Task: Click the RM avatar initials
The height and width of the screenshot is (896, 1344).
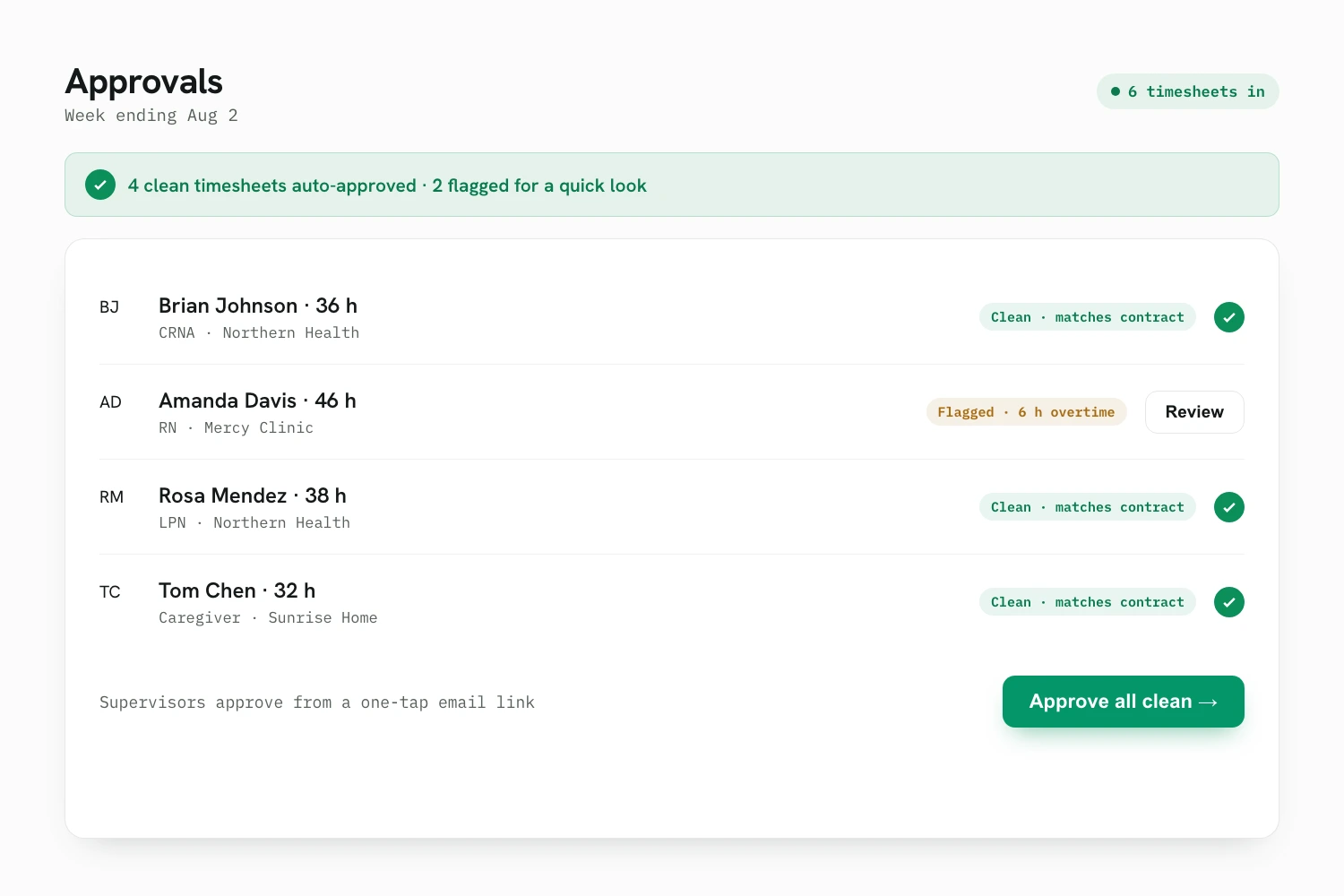Action: point(111,497)
